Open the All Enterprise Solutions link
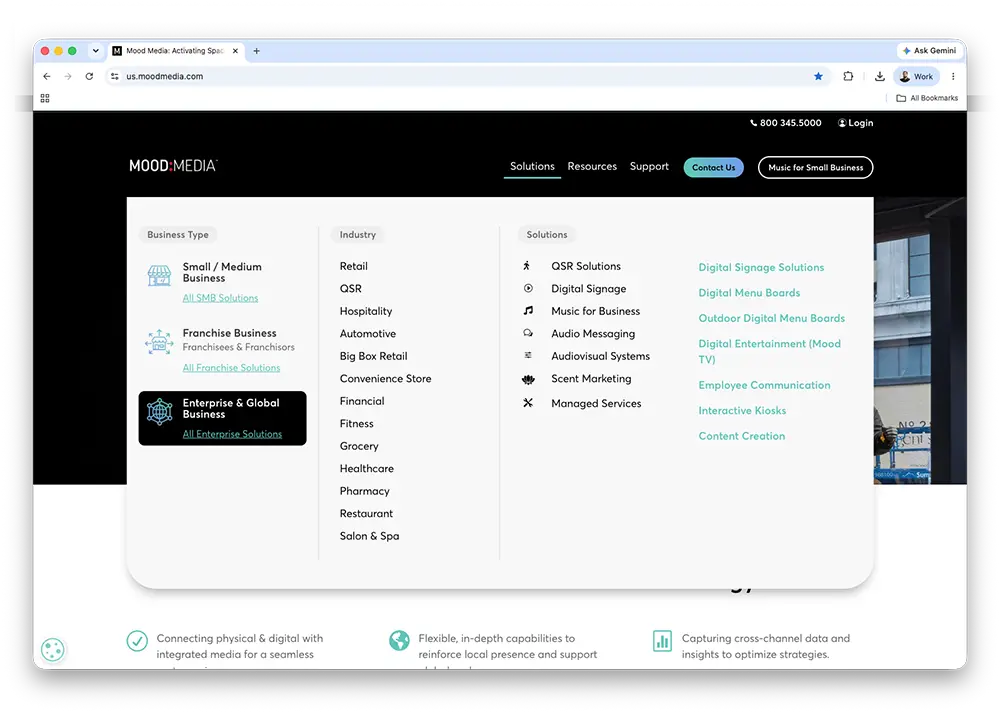 click(232, 434)
